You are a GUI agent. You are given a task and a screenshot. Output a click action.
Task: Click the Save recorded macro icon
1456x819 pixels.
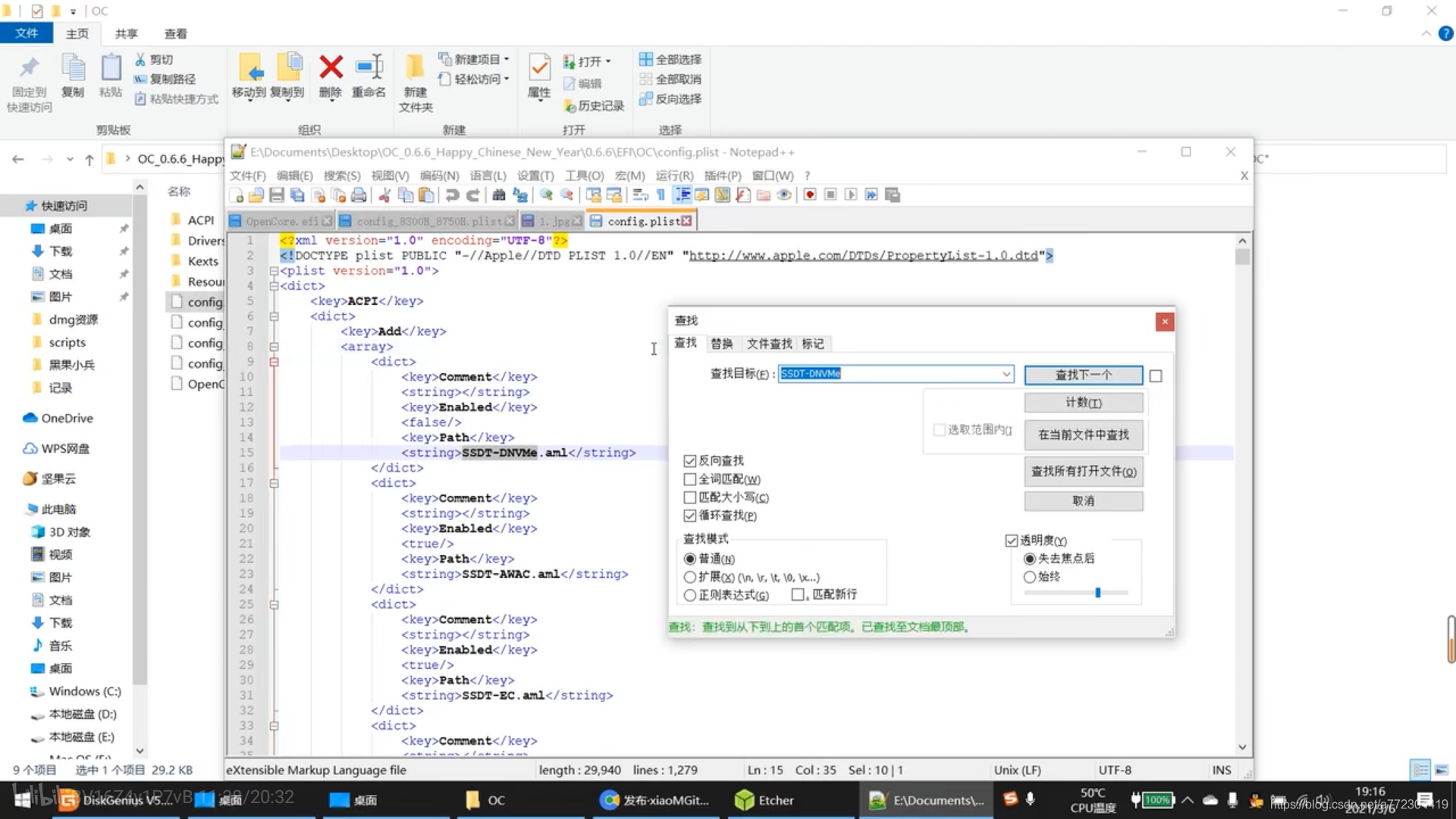pos(893,196)
